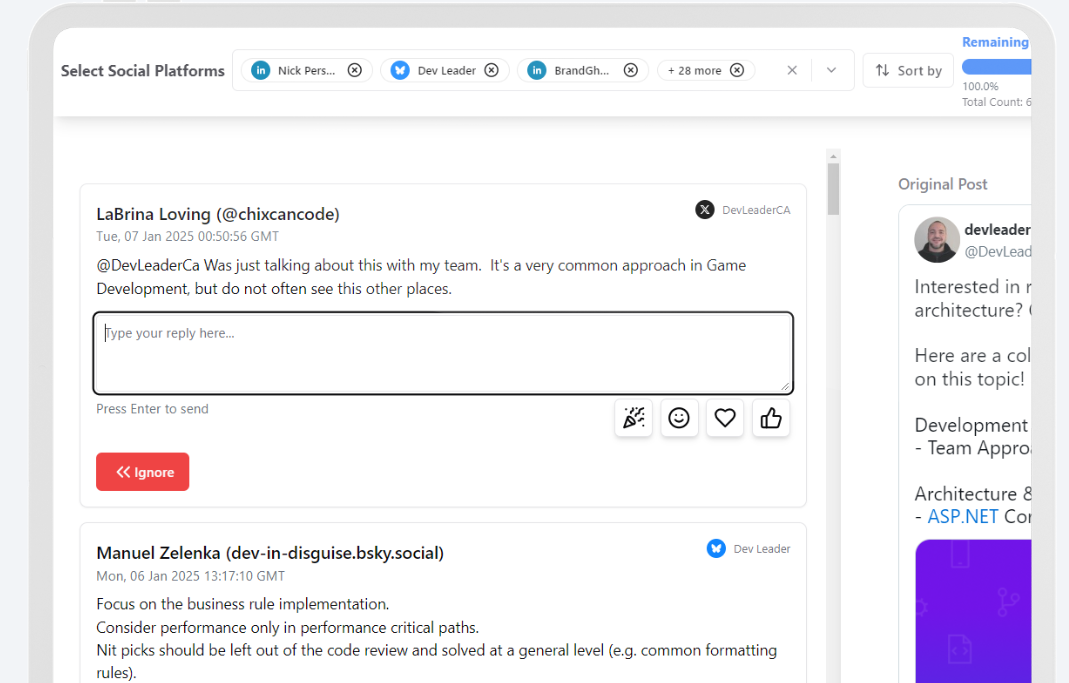1069x683 pixels.
Task: Remove the BrandGh... platform chip
Action: 631,70
